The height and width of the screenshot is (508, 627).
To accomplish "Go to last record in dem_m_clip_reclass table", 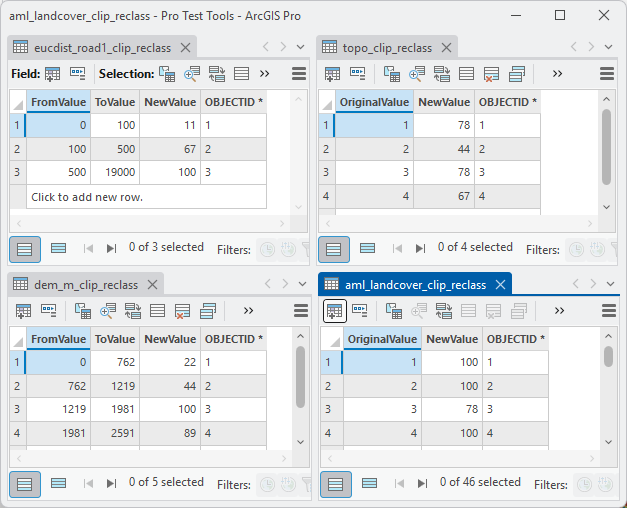I will [x=112, y=484].
